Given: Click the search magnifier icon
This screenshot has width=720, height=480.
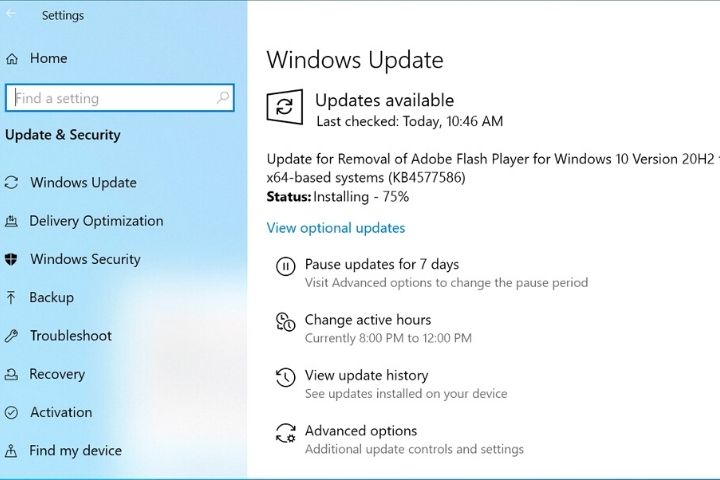Looking at the screenshot, I should click(x=223, y=98).
